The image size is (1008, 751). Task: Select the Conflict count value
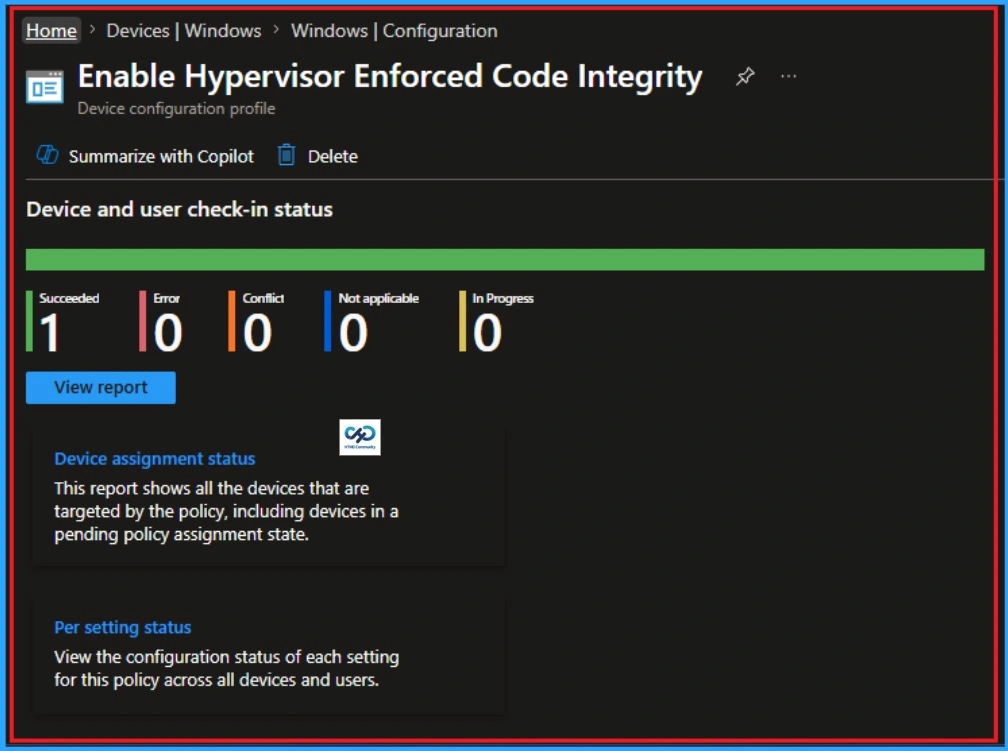point(257,332)
